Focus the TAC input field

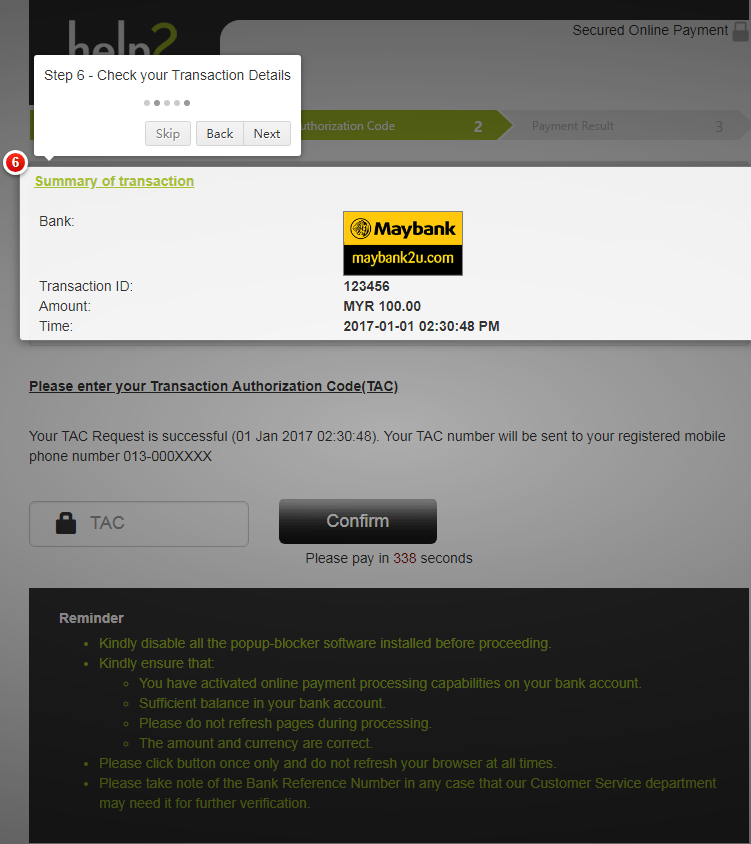pos(139,524)
